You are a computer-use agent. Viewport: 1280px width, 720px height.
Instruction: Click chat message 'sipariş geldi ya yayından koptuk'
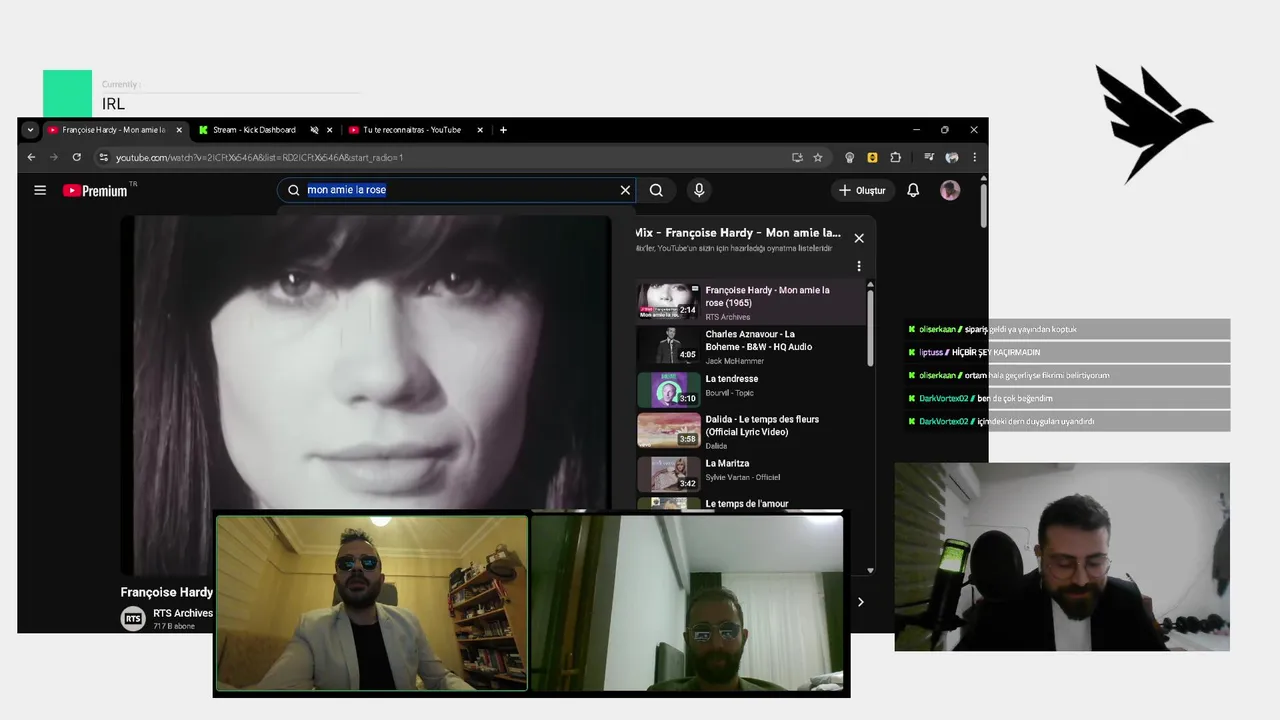pos(1021,329)
